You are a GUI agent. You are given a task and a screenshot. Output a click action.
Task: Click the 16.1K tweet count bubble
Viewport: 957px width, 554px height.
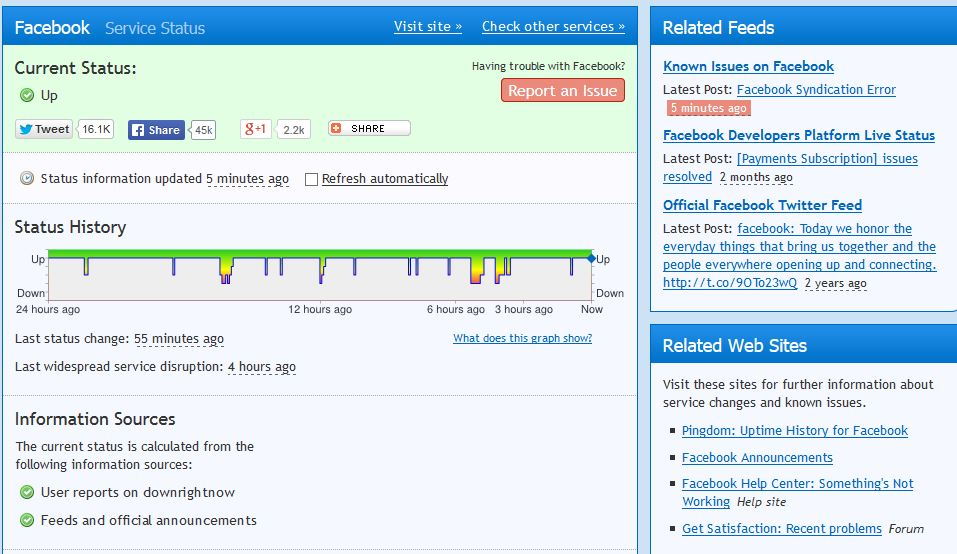[x=96, y=129]
